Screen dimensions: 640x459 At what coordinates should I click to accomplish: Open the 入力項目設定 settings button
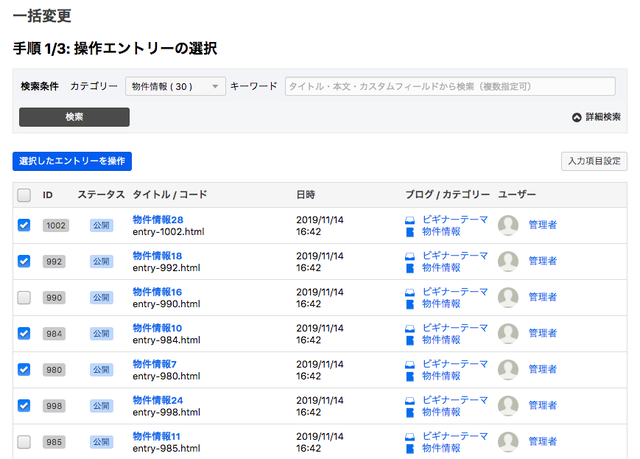[x=594, y=161]
